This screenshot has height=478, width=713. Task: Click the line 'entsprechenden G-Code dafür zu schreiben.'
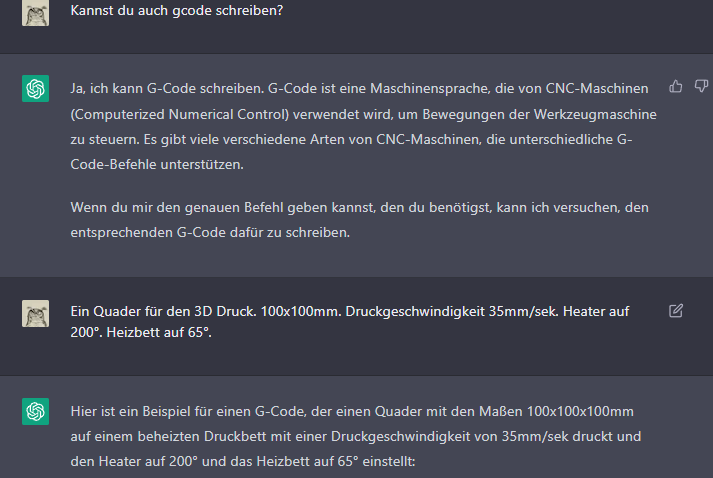210,232
